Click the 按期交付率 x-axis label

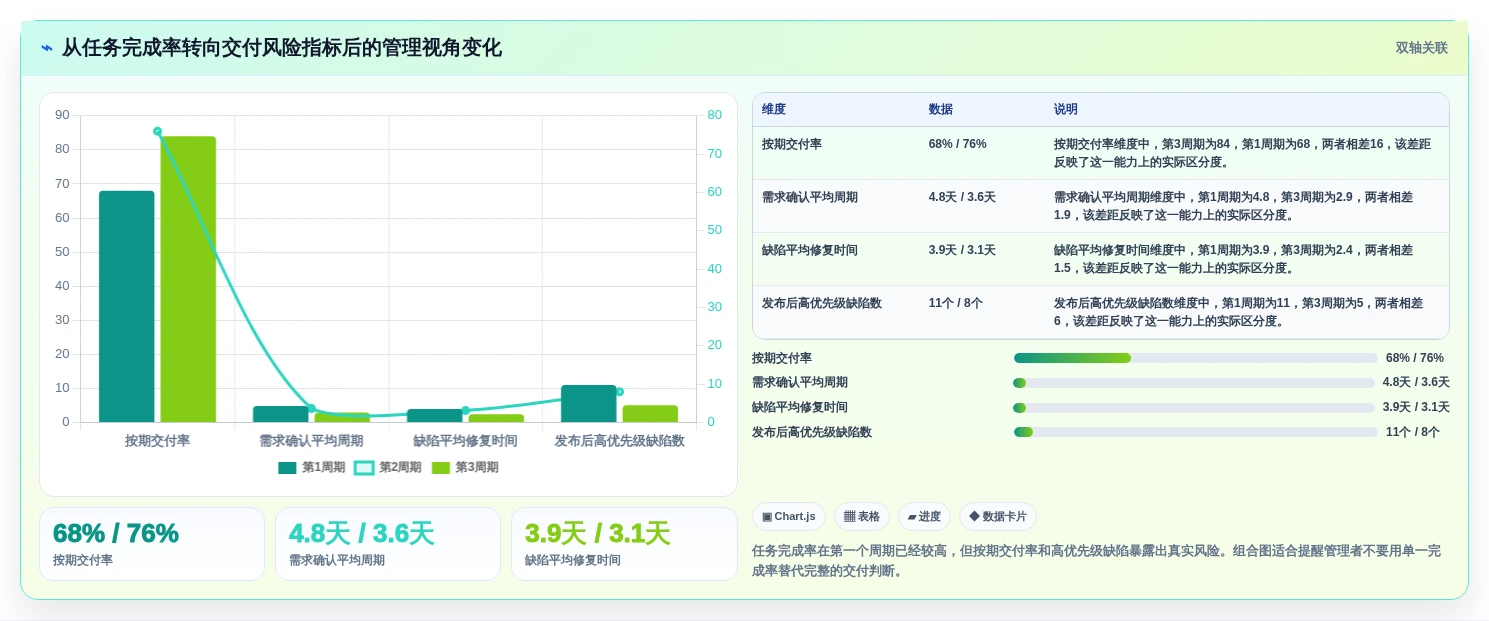pos(157,440)
